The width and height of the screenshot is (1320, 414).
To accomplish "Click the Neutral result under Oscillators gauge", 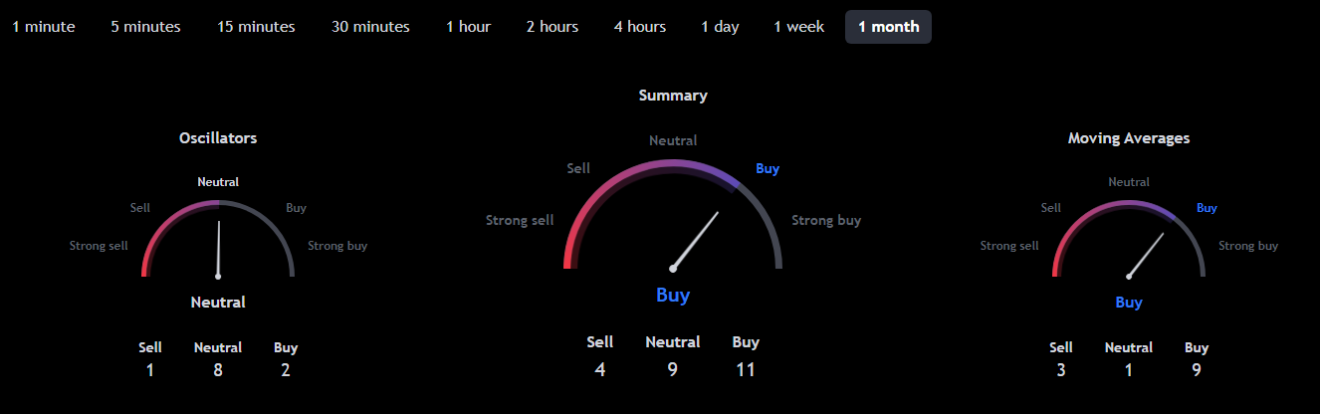I will [x=218, y=301].
